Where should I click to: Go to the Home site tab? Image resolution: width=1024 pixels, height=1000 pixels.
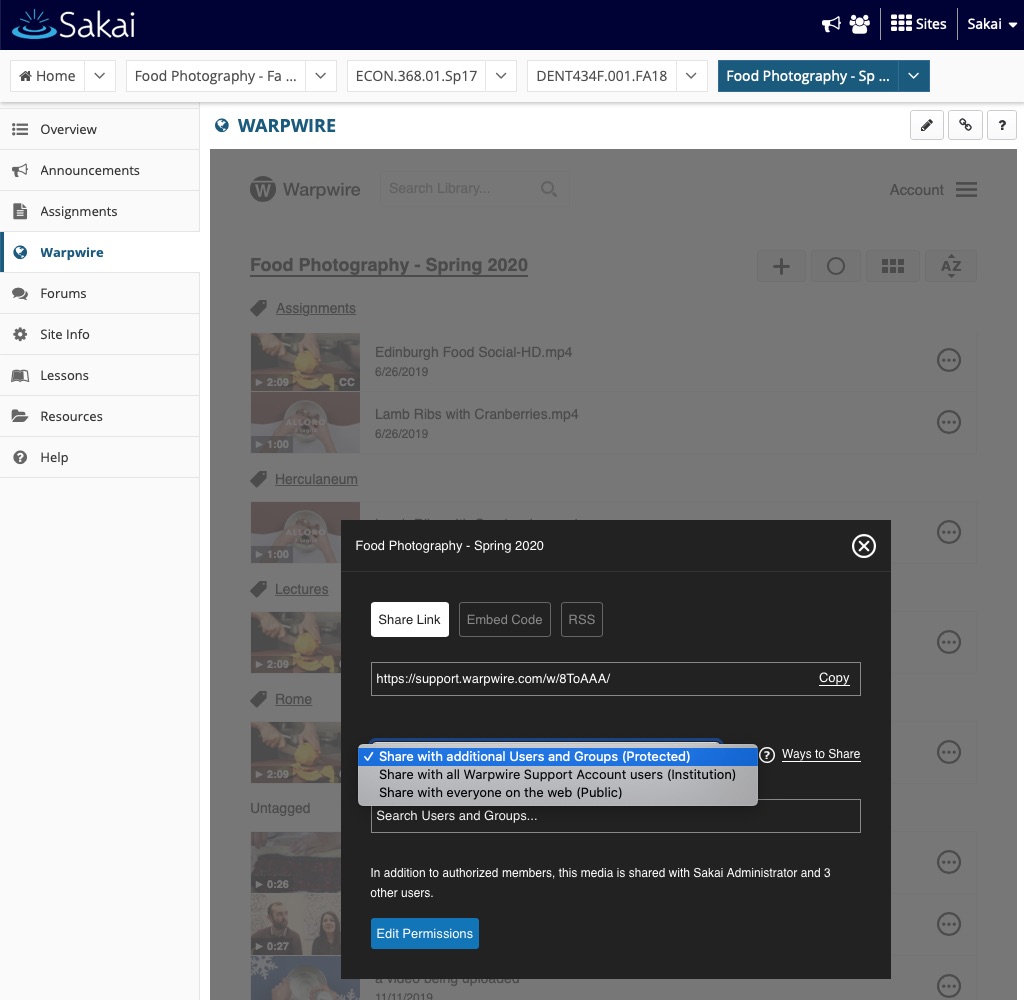pos(48,76)
